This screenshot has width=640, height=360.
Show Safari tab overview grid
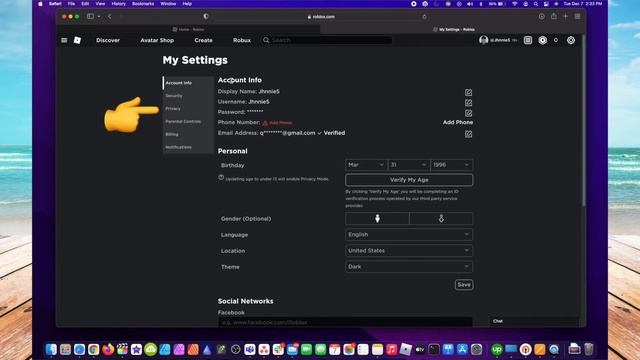577,16
